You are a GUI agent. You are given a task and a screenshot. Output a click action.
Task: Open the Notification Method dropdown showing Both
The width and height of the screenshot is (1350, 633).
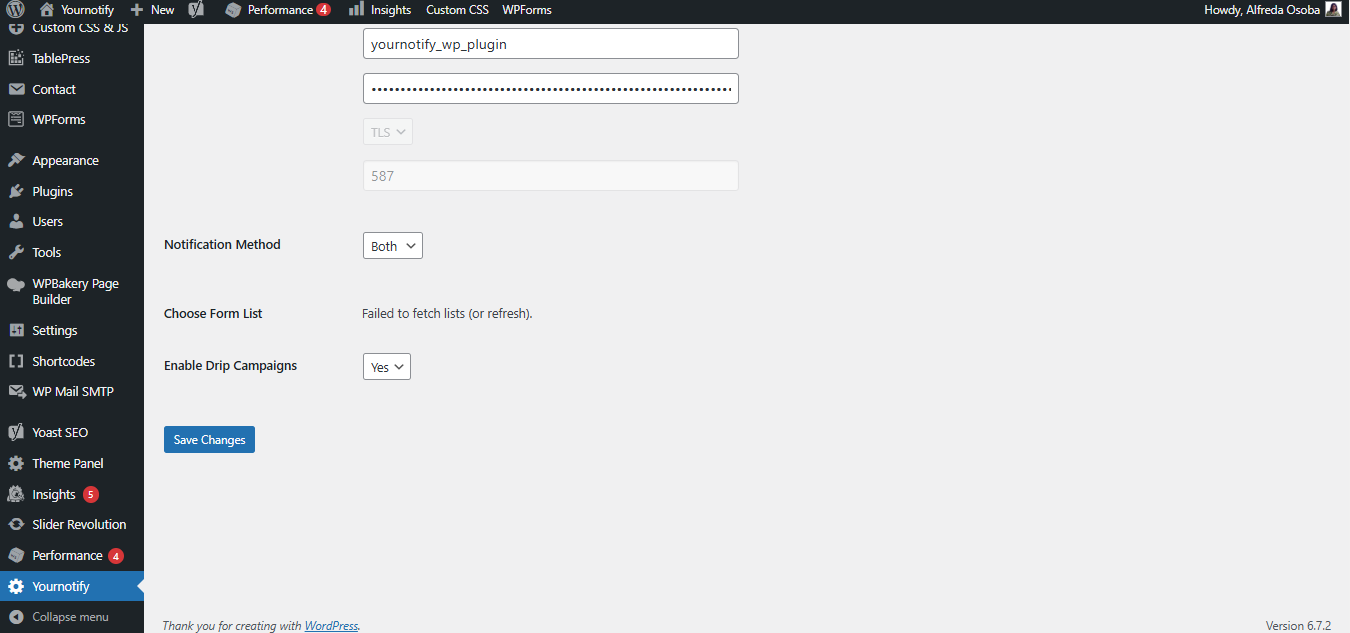[x=393, y=246]
